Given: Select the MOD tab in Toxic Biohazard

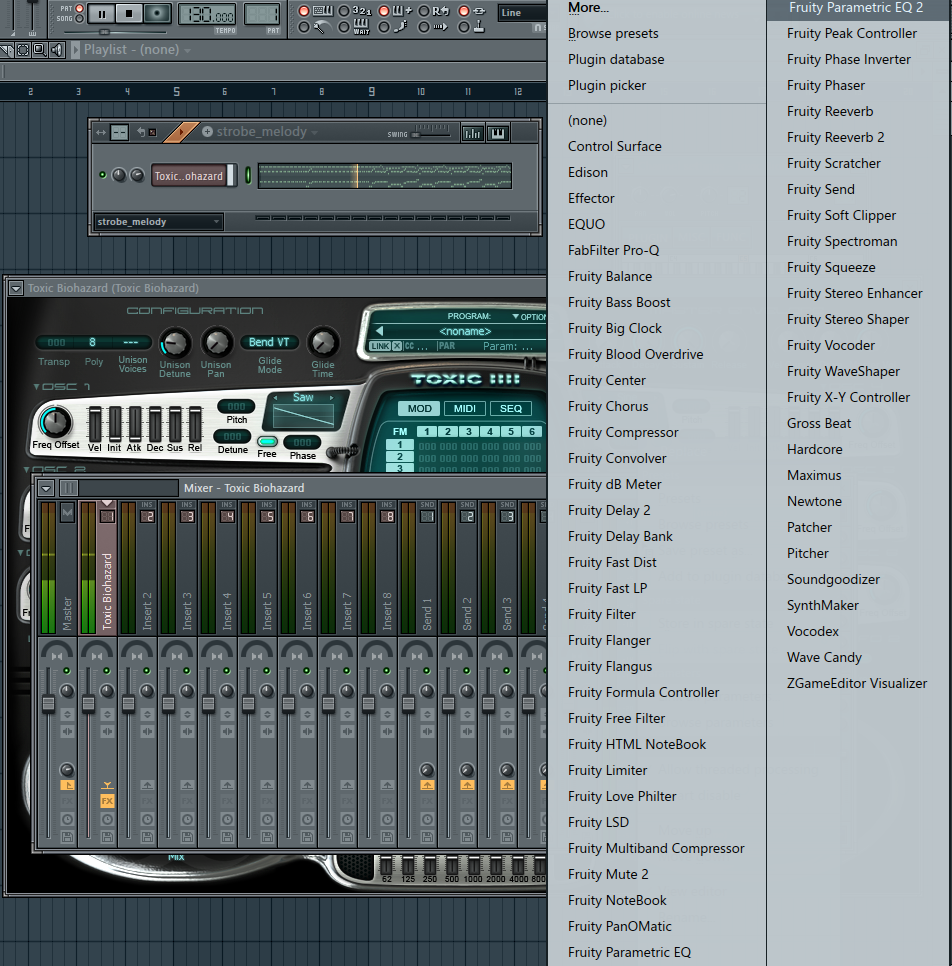Looking at the screenshot, I should [x=419, y=408].
